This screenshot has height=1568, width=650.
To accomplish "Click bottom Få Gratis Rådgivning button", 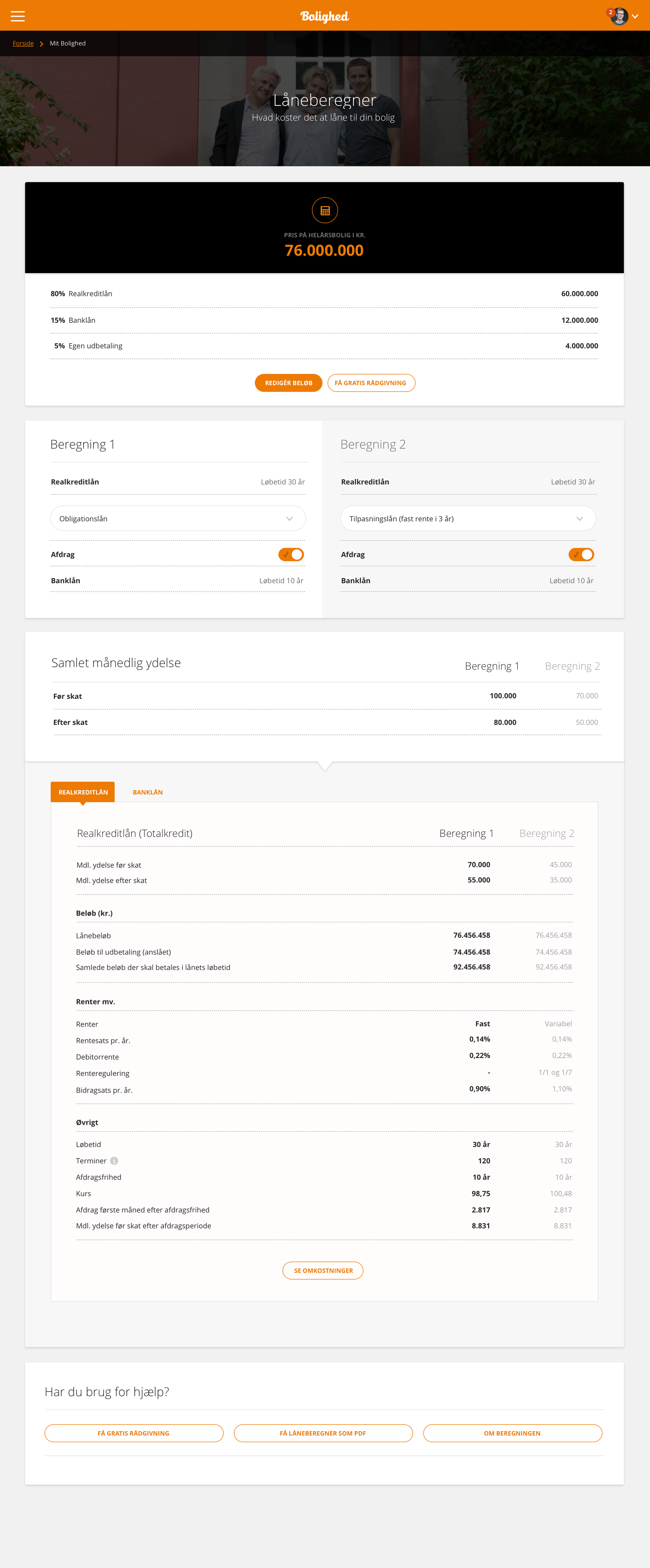I will click(134, 1433).
